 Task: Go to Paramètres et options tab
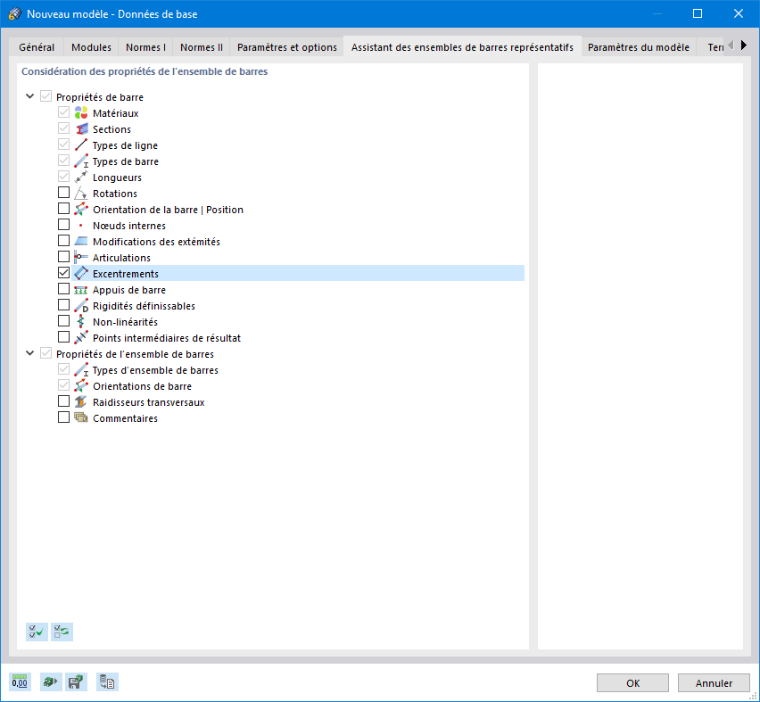click(x=287, y=47)
